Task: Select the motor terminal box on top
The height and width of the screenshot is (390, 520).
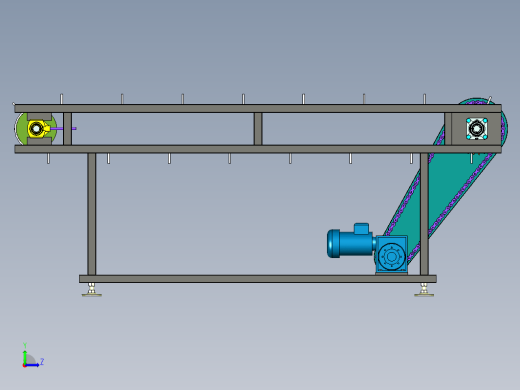Action: [361, 228]
